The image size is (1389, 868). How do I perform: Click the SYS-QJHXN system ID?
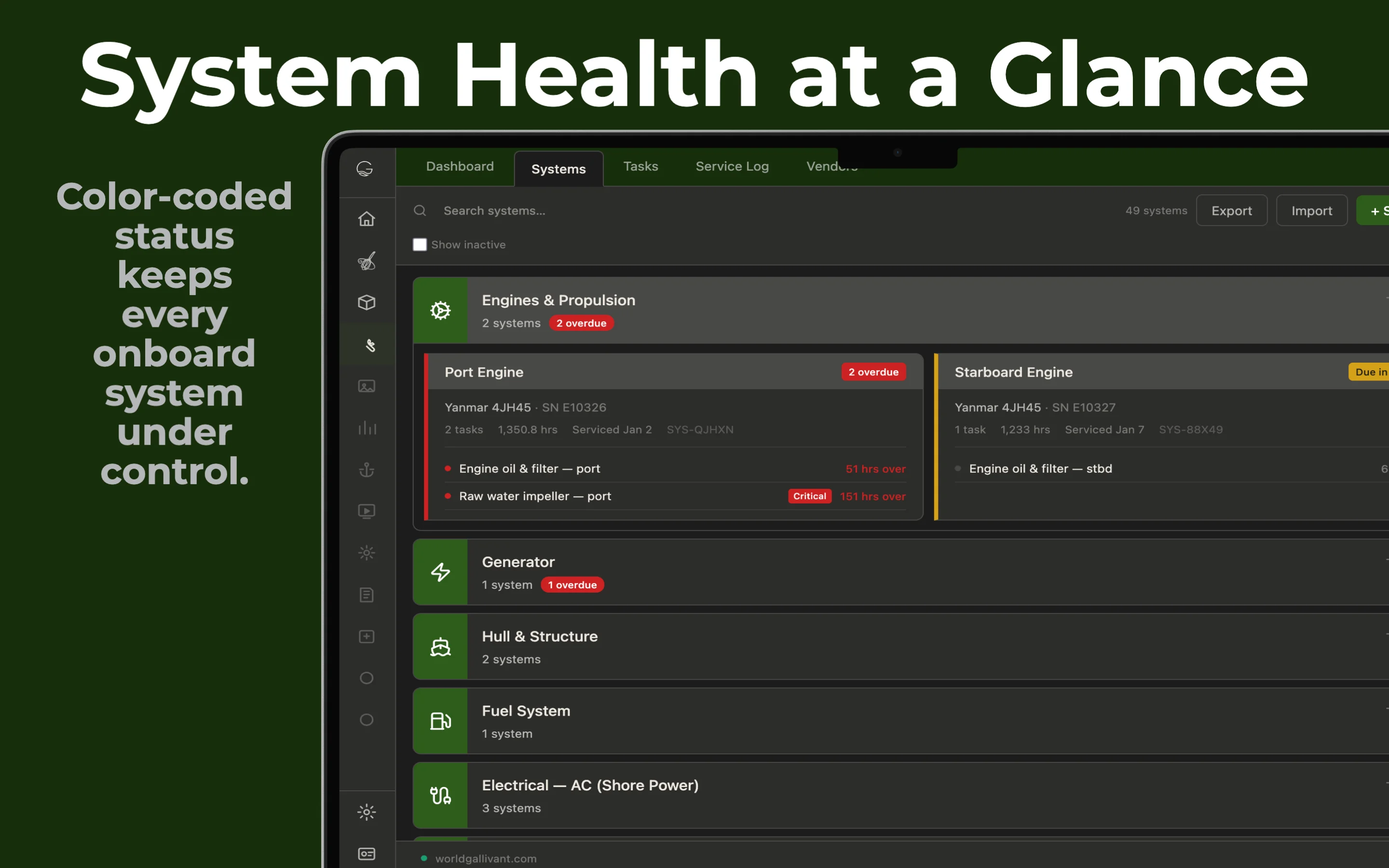700,429
